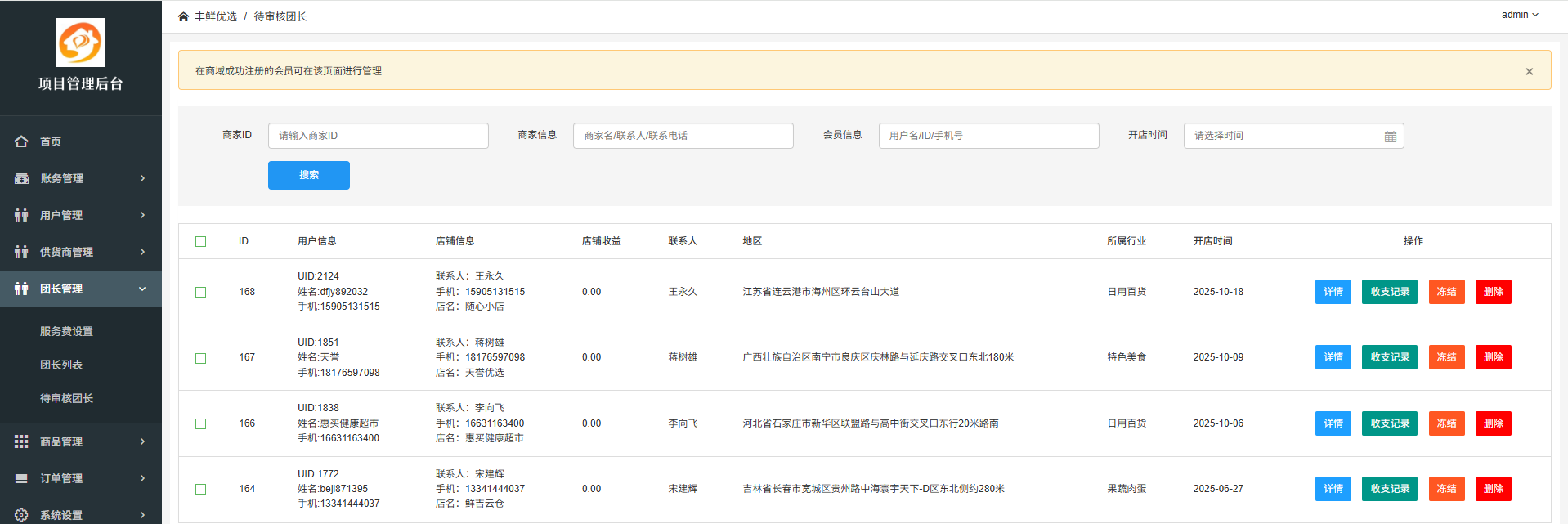Click 冻结 for ID 166

pyautogui.click(x=1447, y=423)
